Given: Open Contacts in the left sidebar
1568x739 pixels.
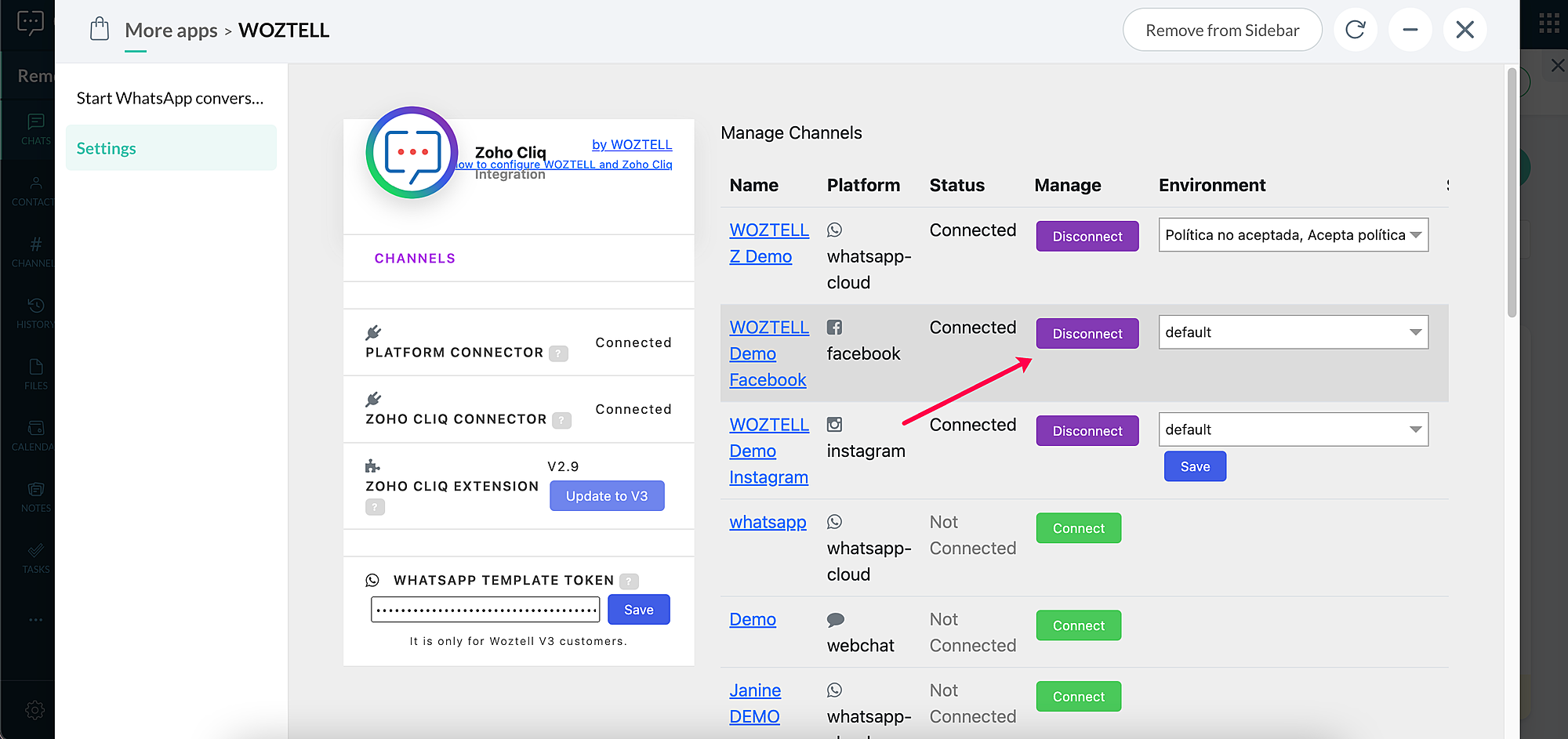Looking at the screenshot, I should (35, 190).
